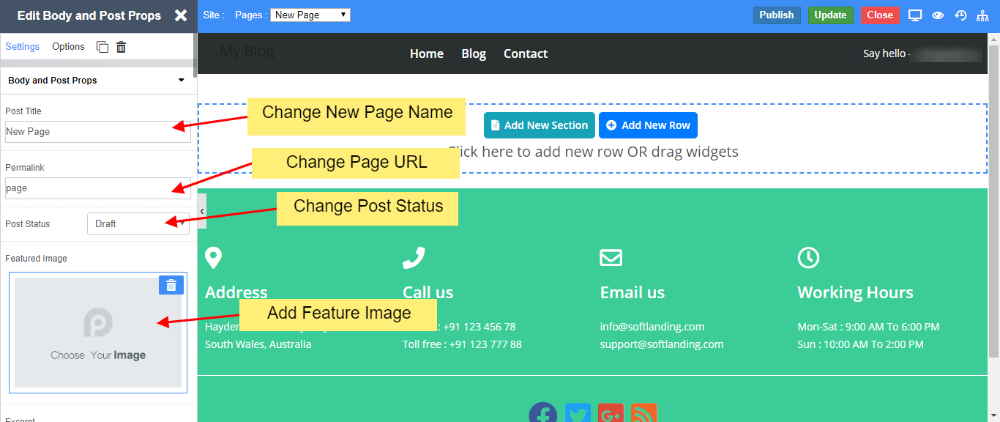Click the RSS feed icon in footer

click(x=643, y=414)
